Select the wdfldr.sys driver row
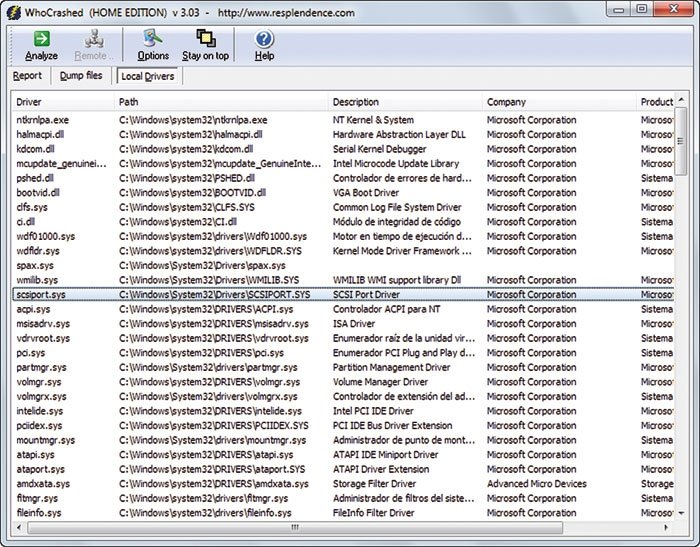This screenshot has width=700, height=547. click(343, 251)
